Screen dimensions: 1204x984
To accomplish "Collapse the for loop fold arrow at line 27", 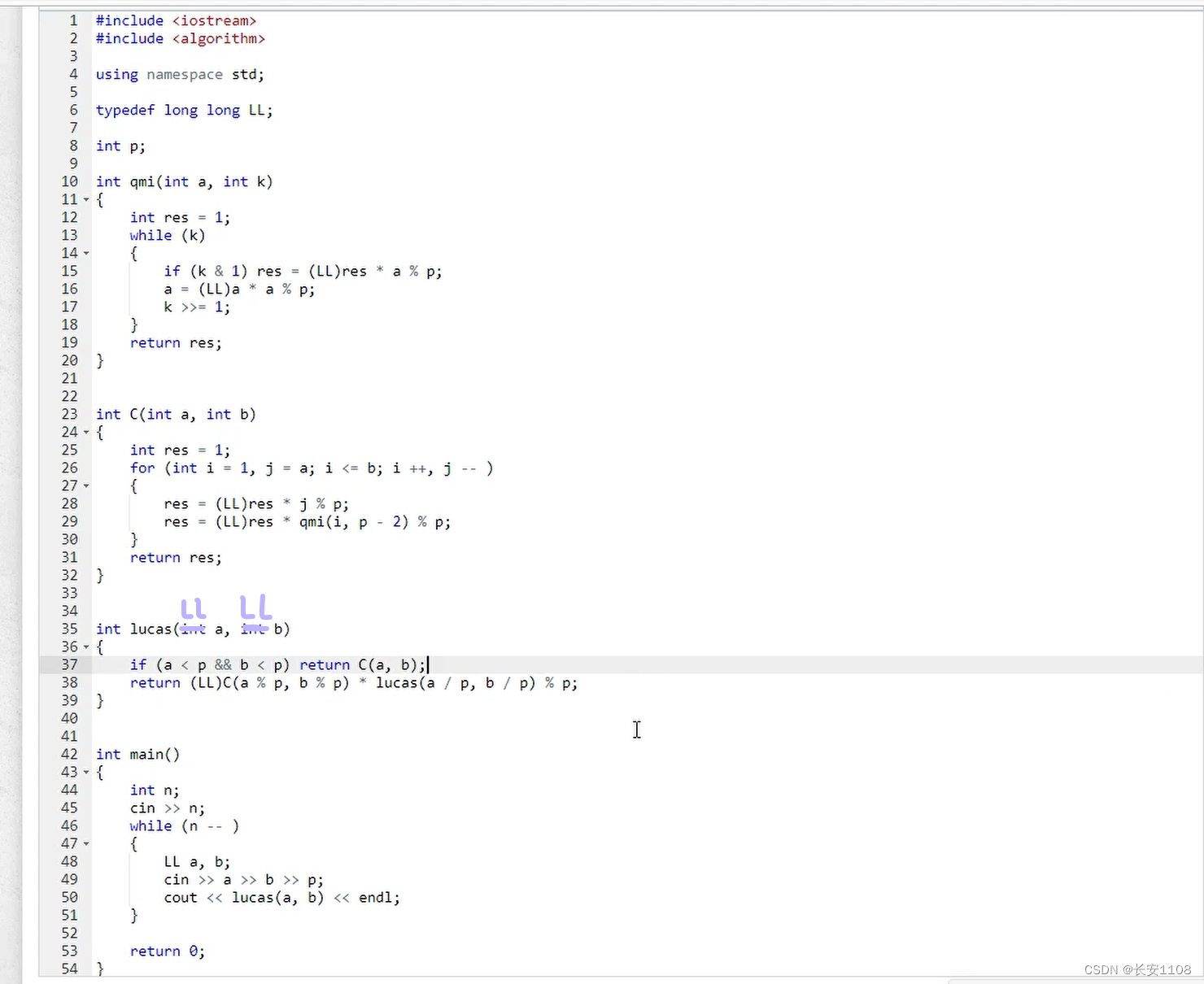I will (x=86, y=486).
